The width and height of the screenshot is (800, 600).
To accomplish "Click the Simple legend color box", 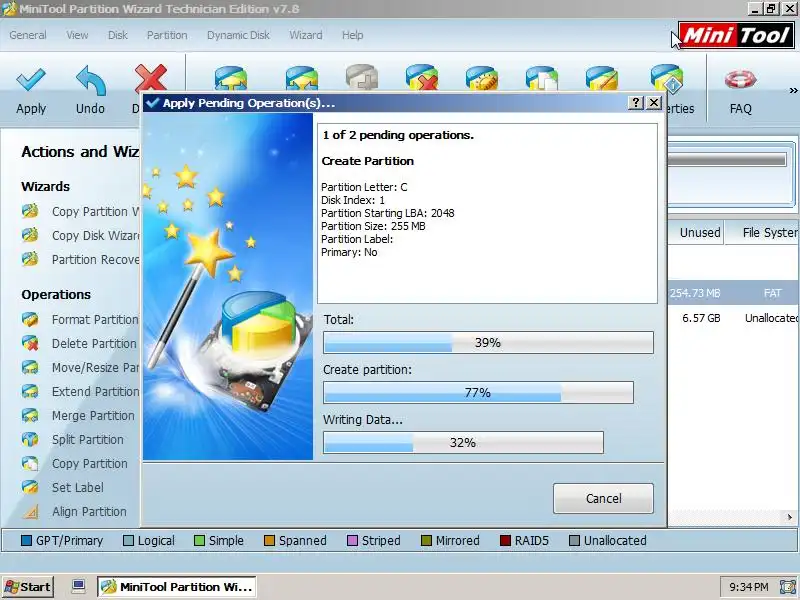I will pyautogui.click(x=199, y=540).
